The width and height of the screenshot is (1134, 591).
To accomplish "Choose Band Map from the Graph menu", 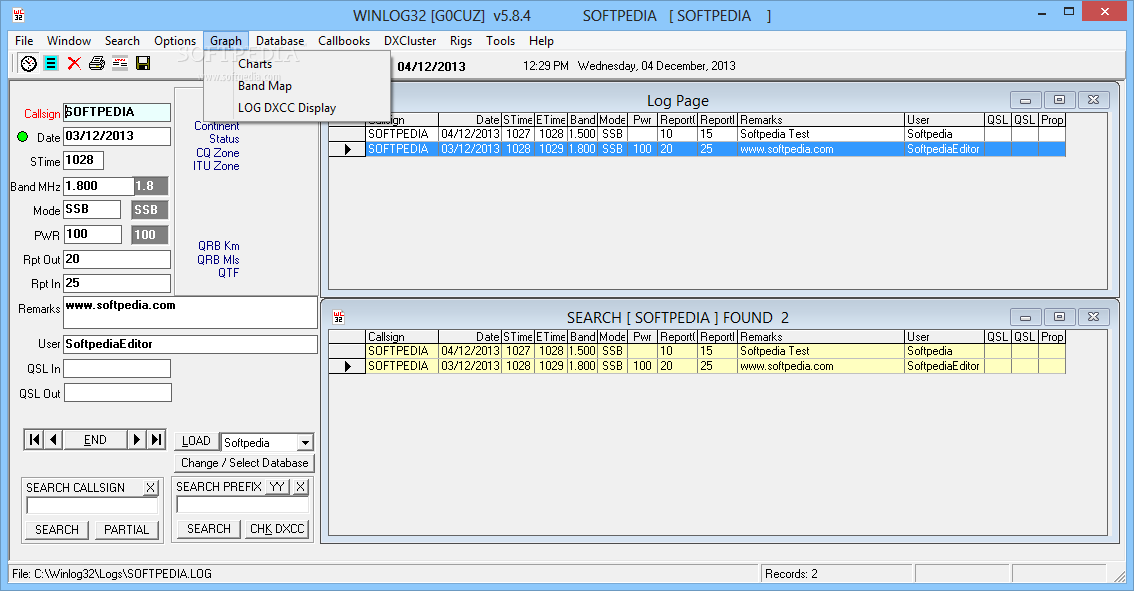I will pos(265,86).
